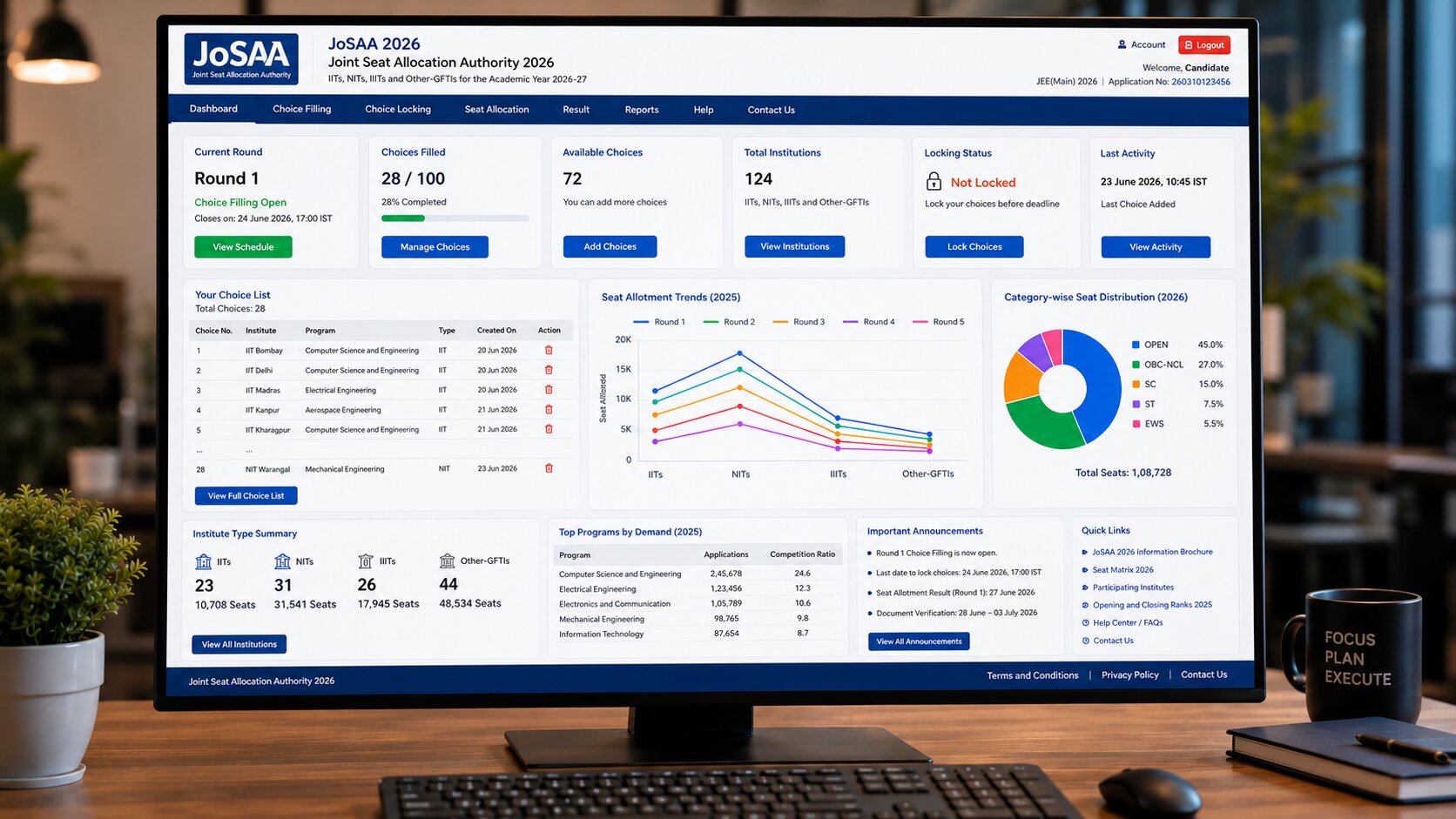Open View Activity under Last Activity
Viewport: 1456px width, 819px height.
pyautogui.click(x=1156, y=247)
